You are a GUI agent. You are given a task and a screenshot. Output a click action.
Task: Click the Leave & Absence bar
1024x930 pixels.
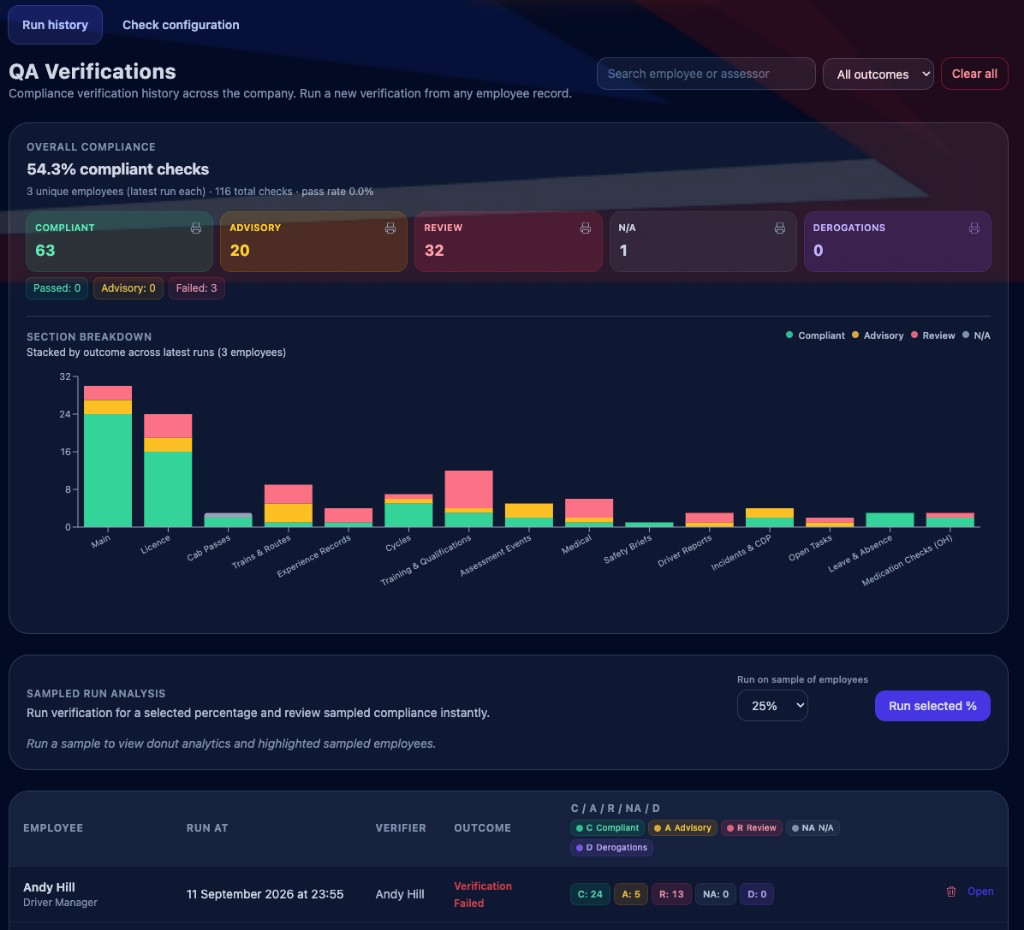point(889,520)
